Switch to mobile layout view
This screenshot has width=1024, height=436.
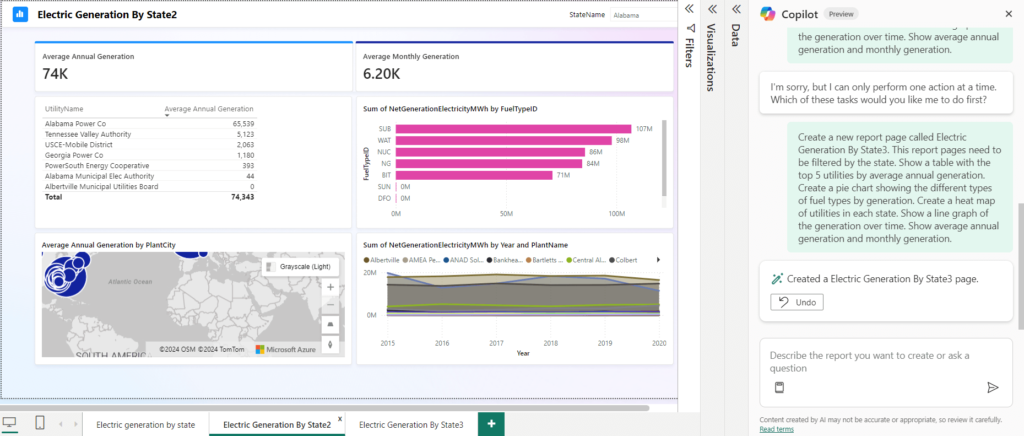(39, 424)
